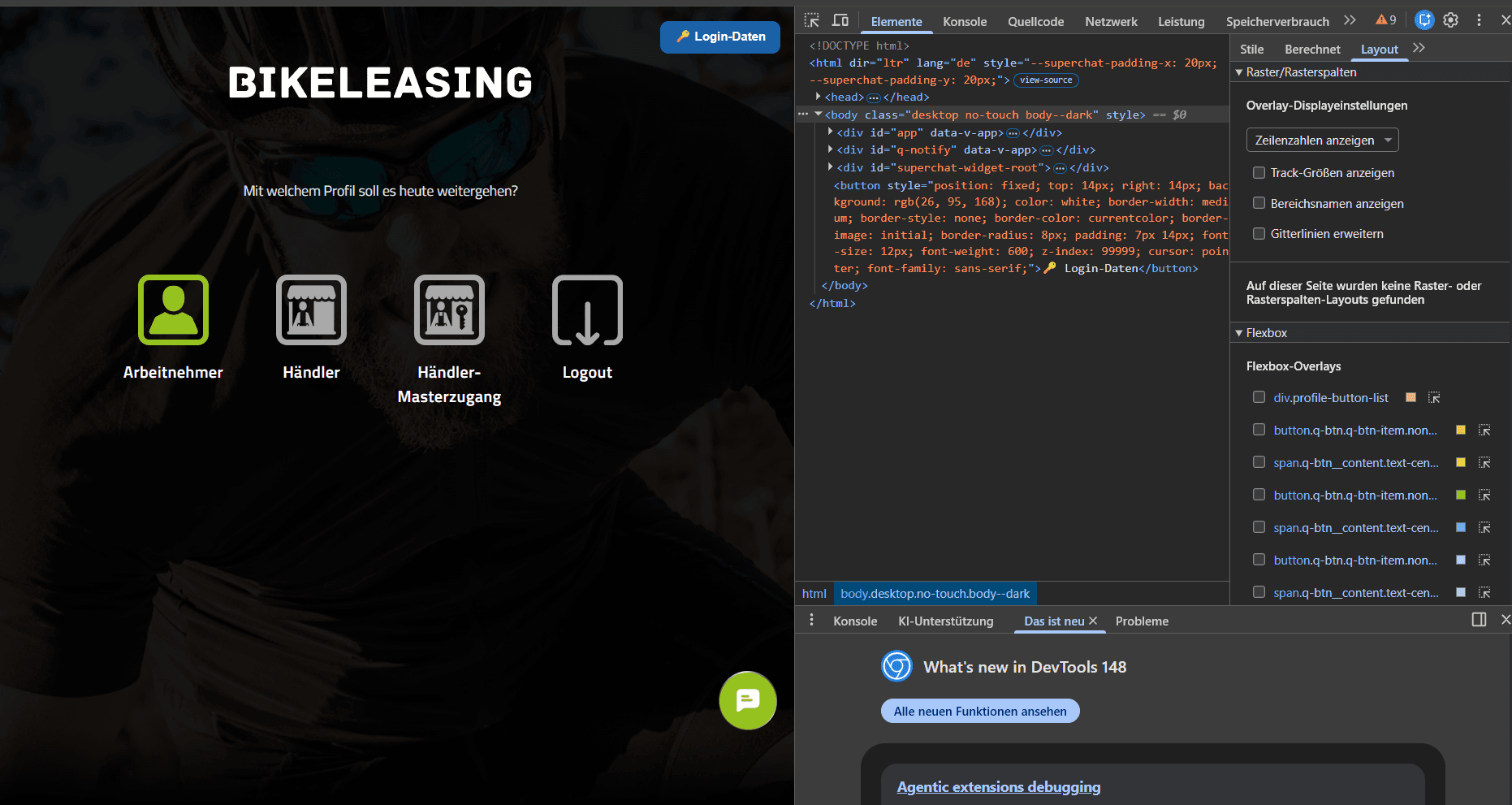Image resolution: width=1512 pixels, height=805 pixels.
Task: Click the Chrome logo in What's new
Action: [897, 667]
